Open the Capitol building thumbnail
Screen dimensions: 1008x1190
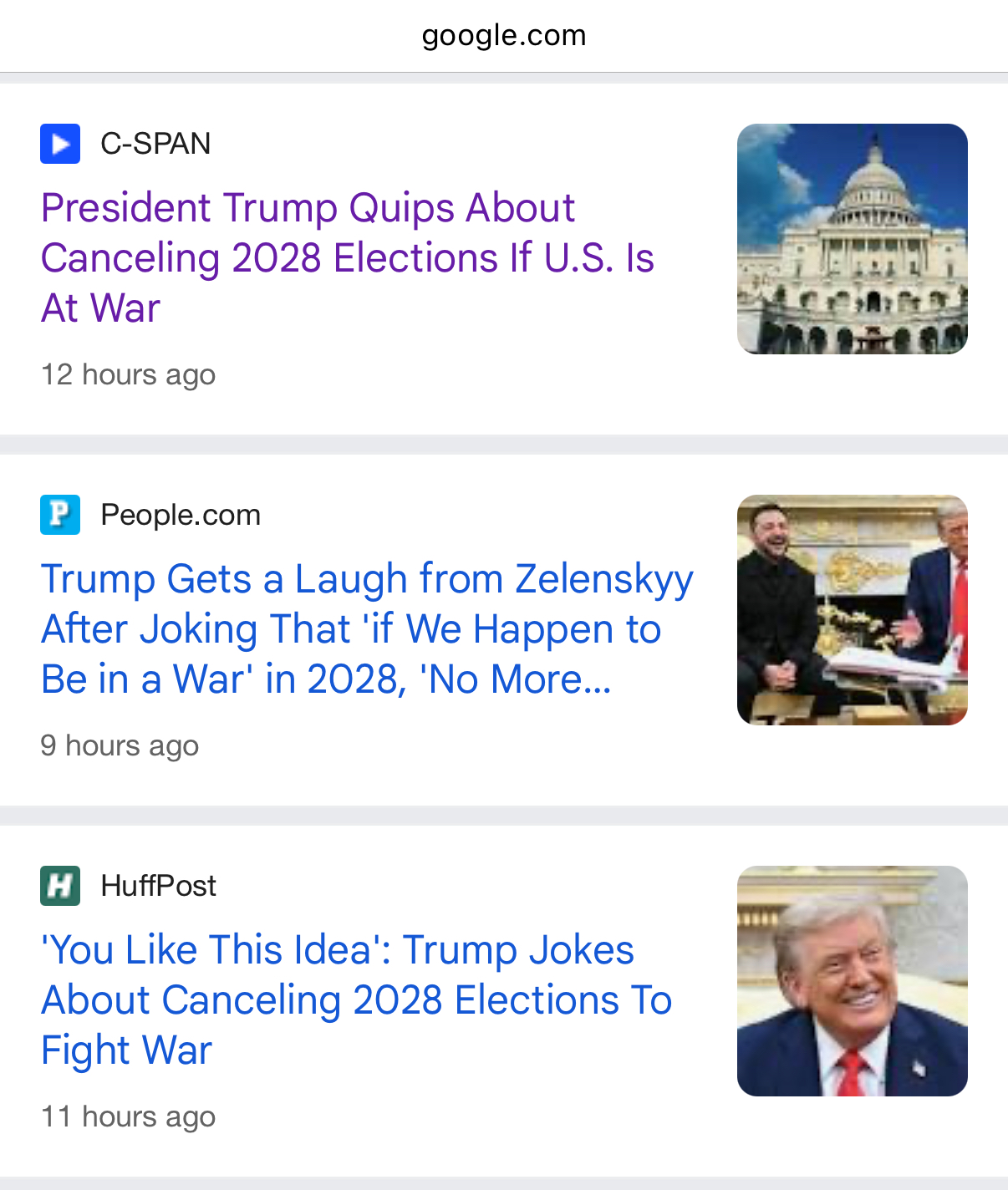[x=852, y=239]
